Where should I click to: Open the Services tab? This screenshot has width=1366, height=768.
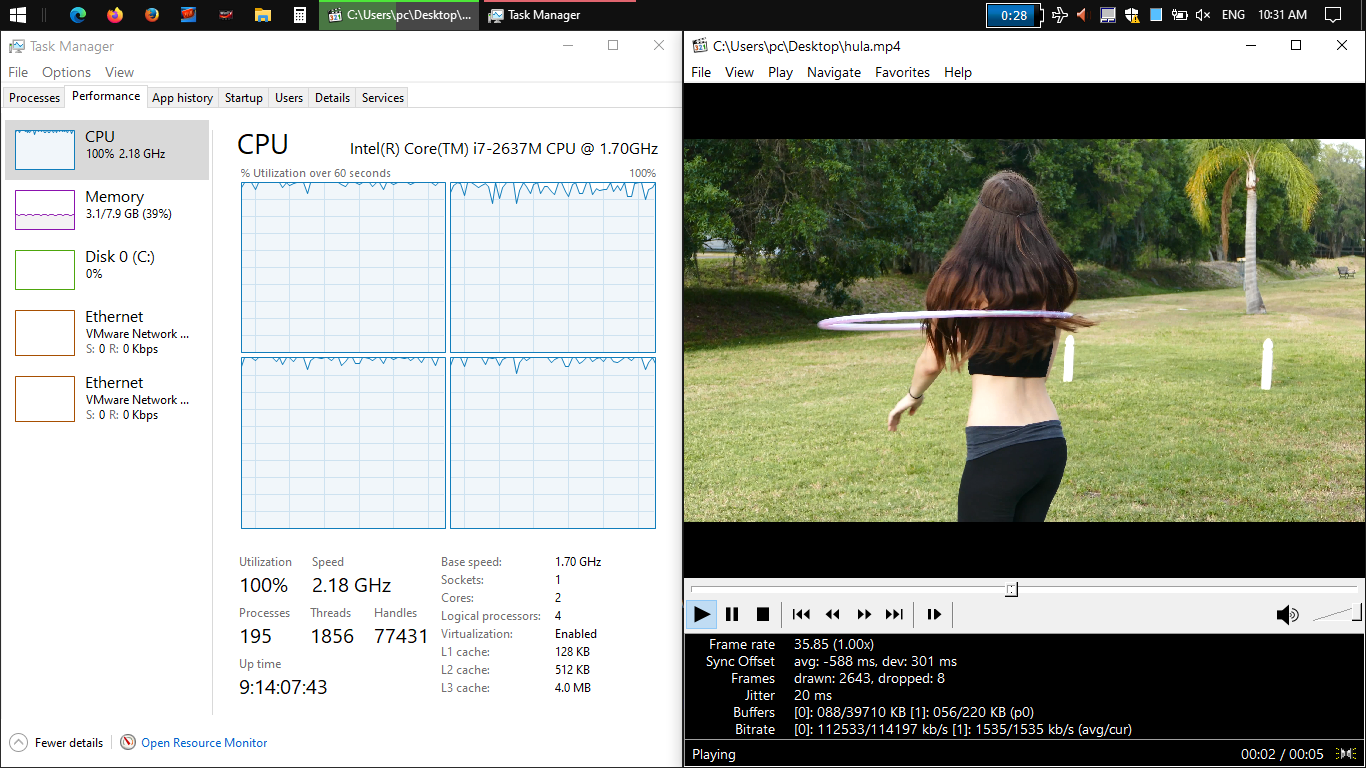383,98
